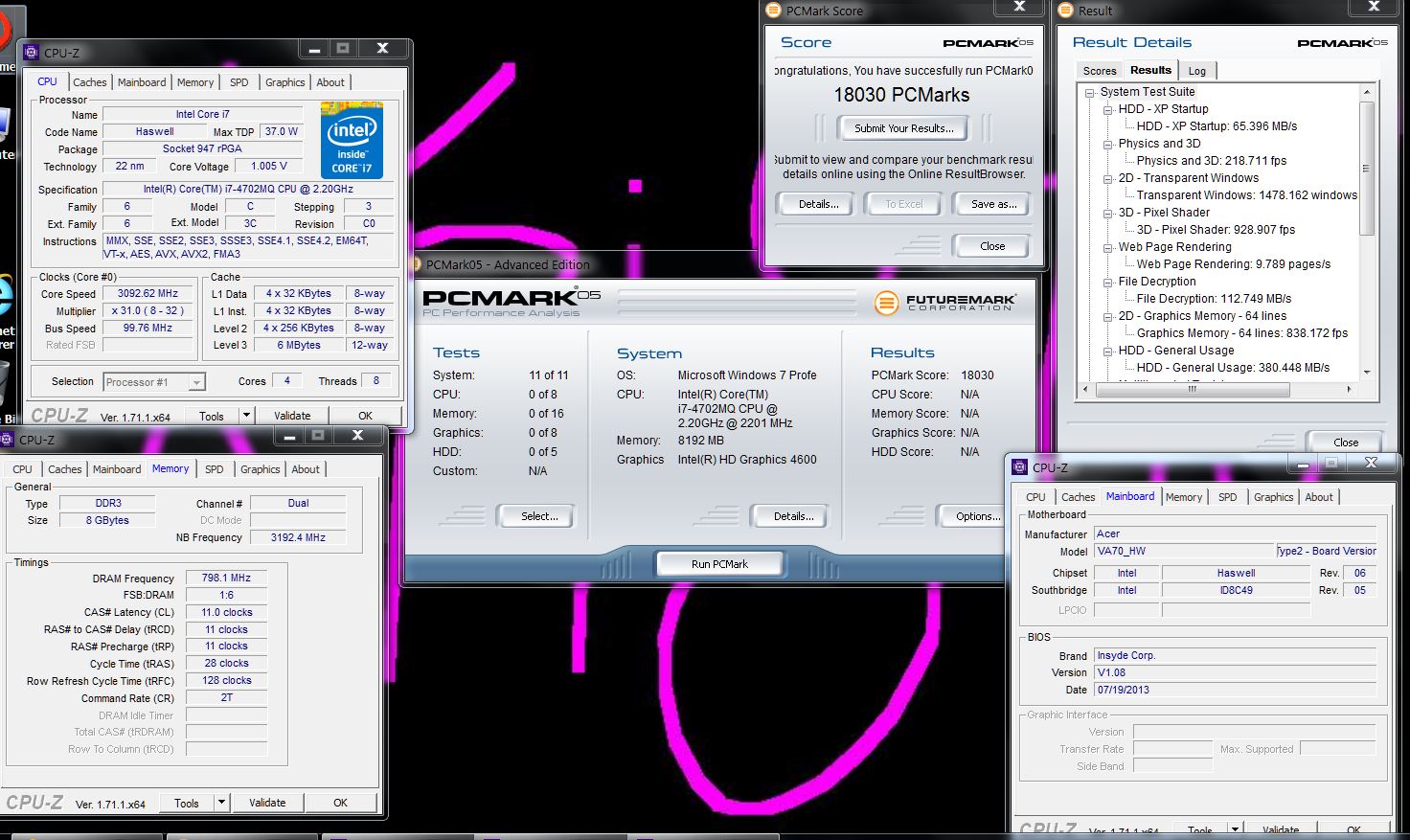Click the Model field VA70_HW
Screen dimensions: 1410x840
[1184, 552]
